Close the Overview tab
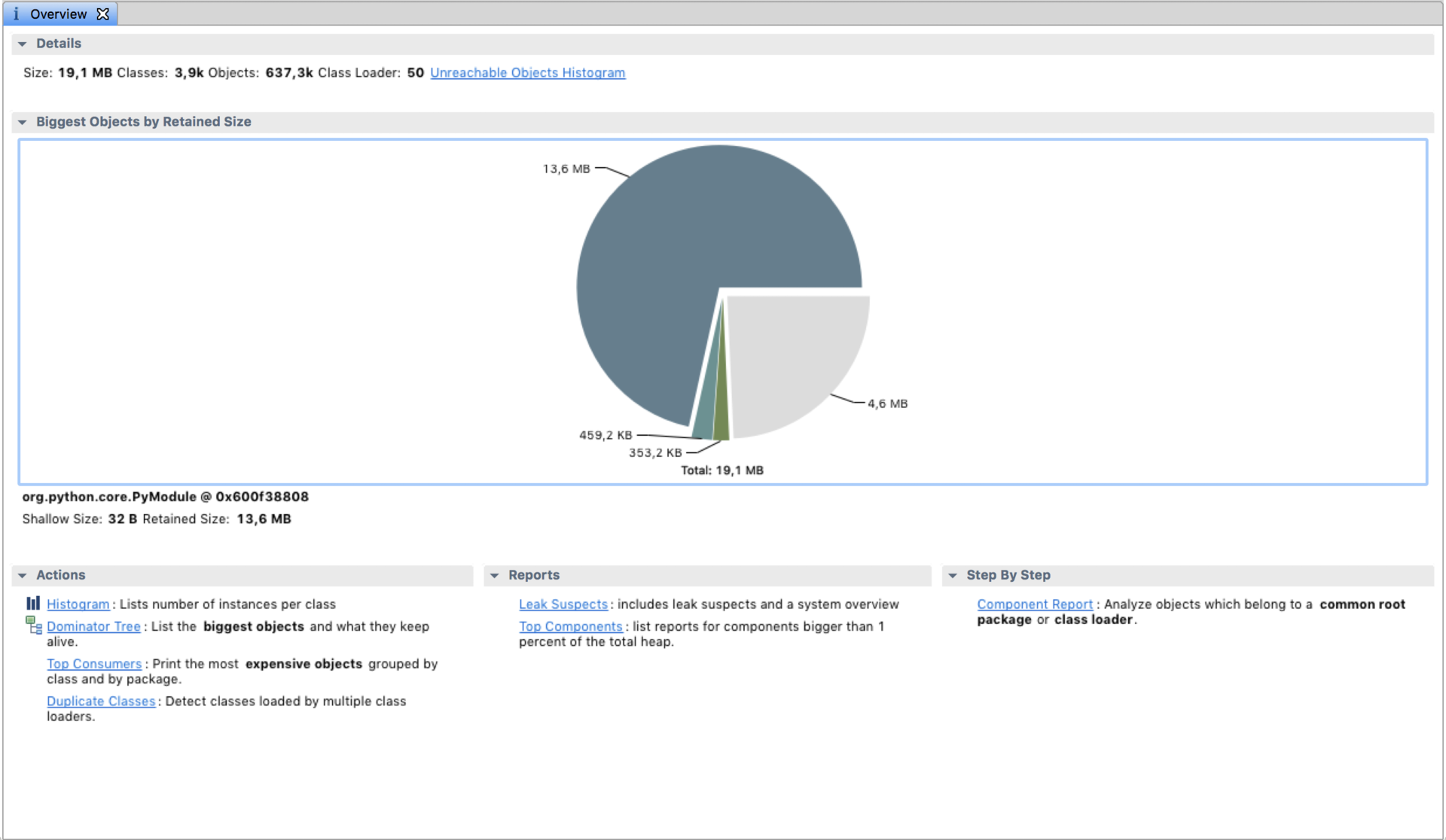This screenshot has height=840, width=1446. click(x=103, y=14)
